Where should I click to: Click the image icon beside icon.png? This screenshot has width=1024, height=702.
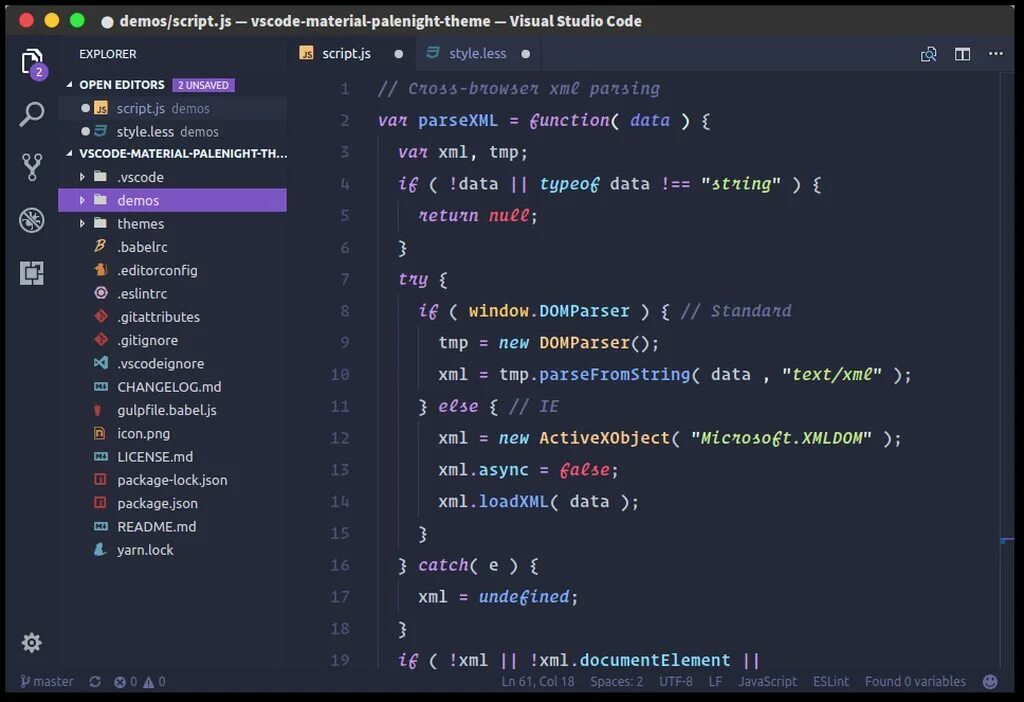click(x=99, y=433)
